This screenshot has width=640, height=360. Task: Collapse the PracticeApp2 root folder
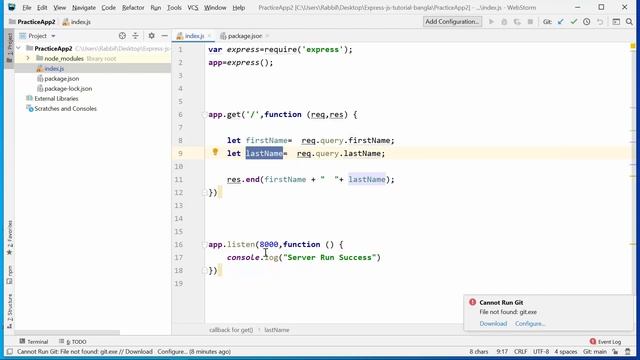click(18, 48)
